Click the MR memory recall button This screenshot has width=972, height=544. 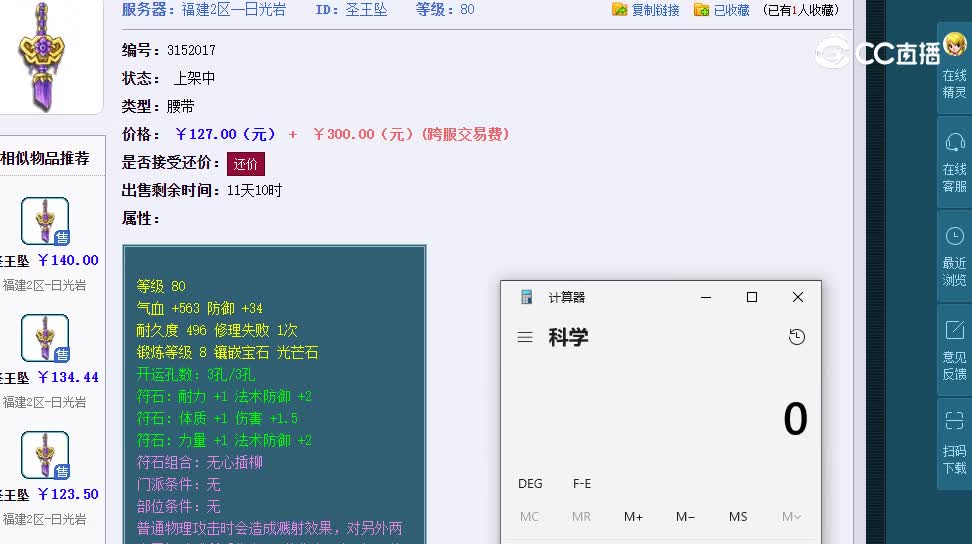coord(581,517)
